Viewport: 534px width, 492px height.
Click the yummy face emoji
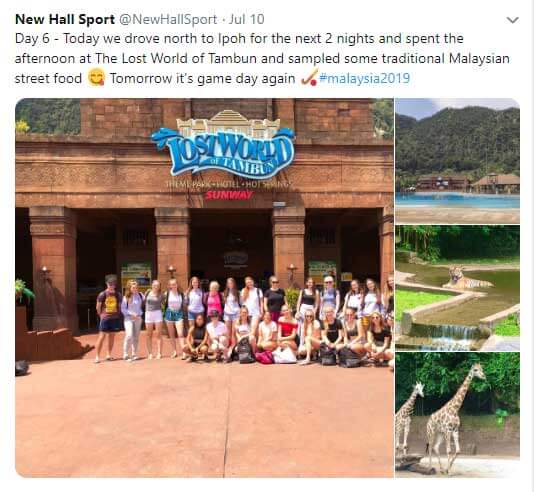click(x=96, y=77)
